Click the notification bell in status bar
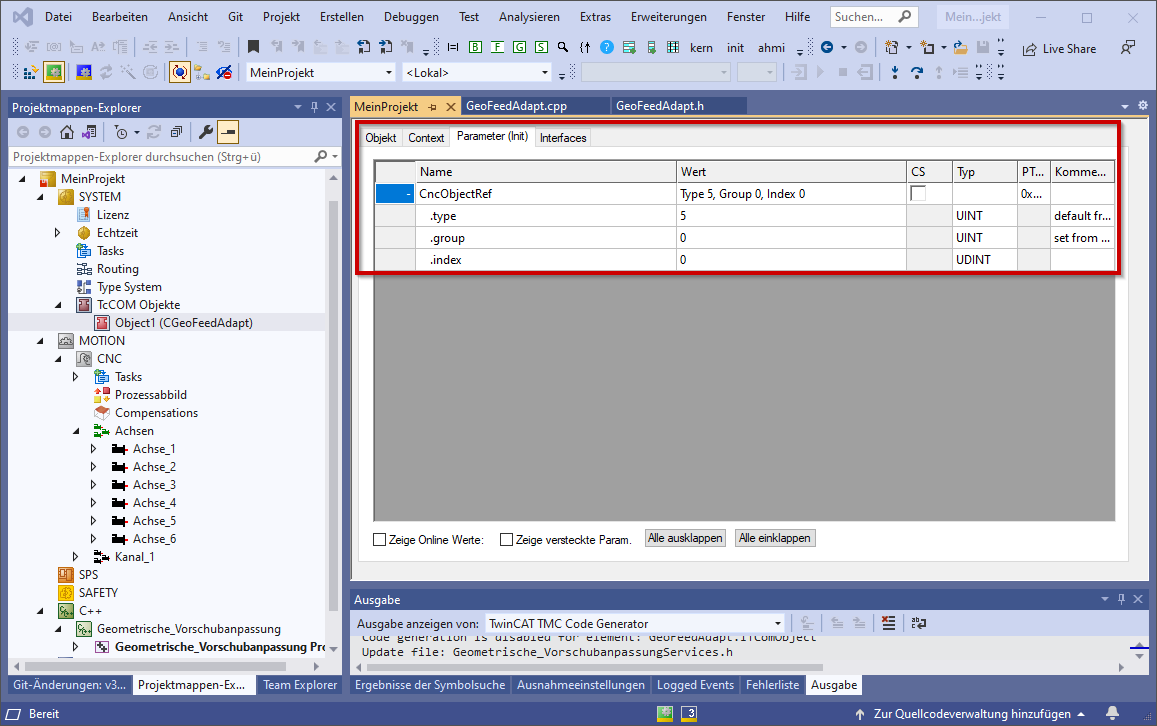 (x=1112, y=713)
